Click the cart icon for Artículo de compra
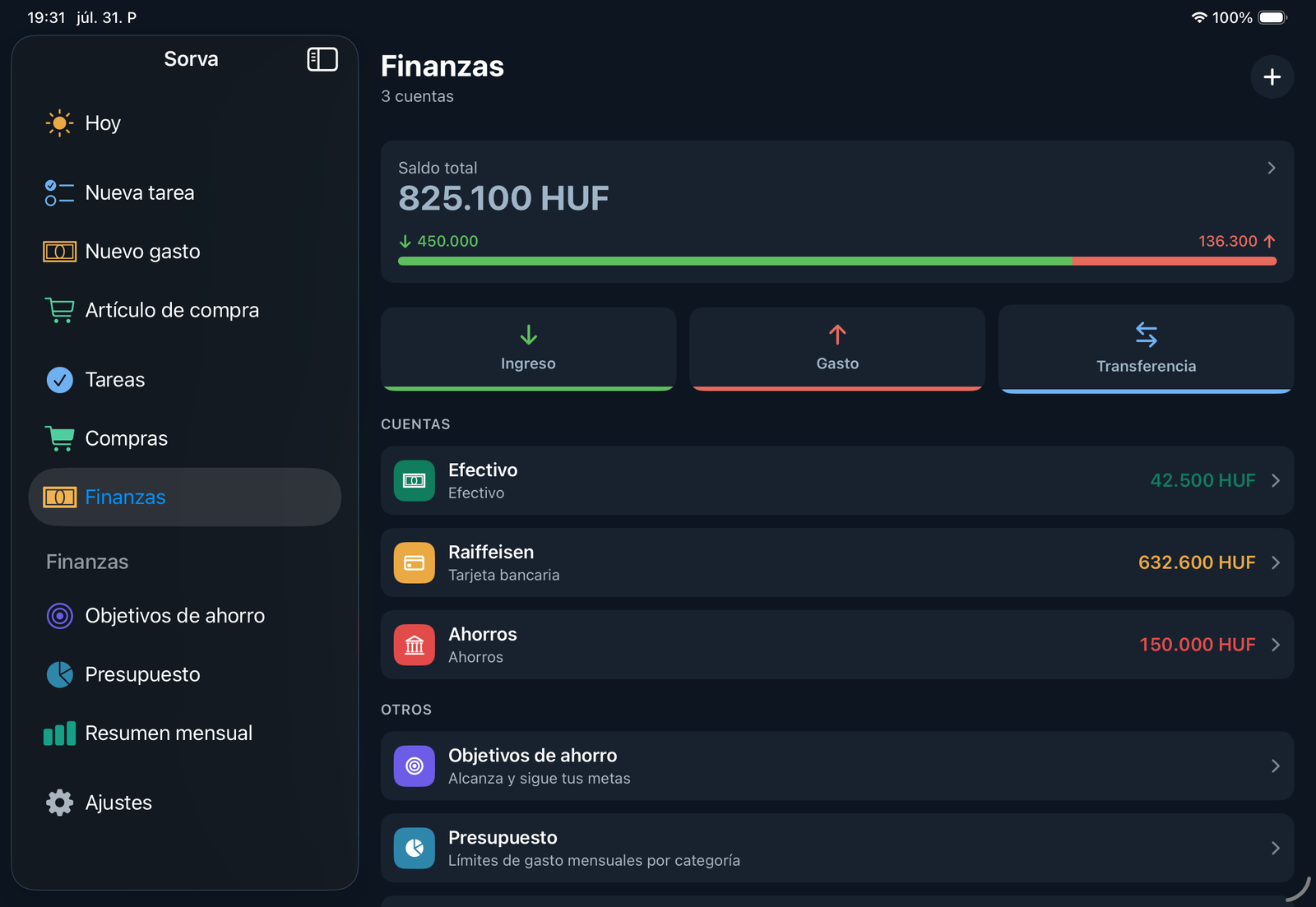Viewport: 1316px width, 907px height. click(59, 310)
